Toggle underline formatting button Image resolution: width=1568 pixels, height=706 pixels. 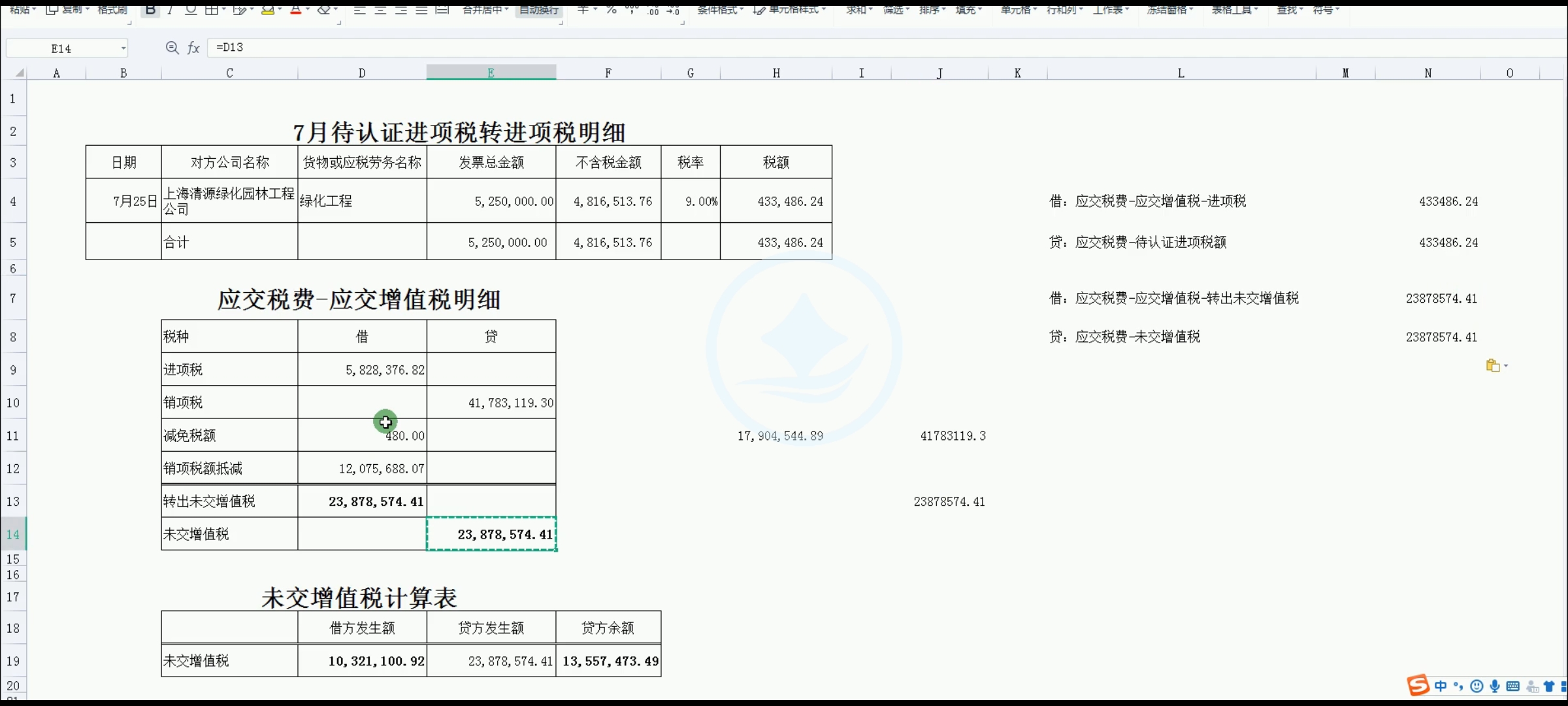pyautogui.click(x=191, y=9)
